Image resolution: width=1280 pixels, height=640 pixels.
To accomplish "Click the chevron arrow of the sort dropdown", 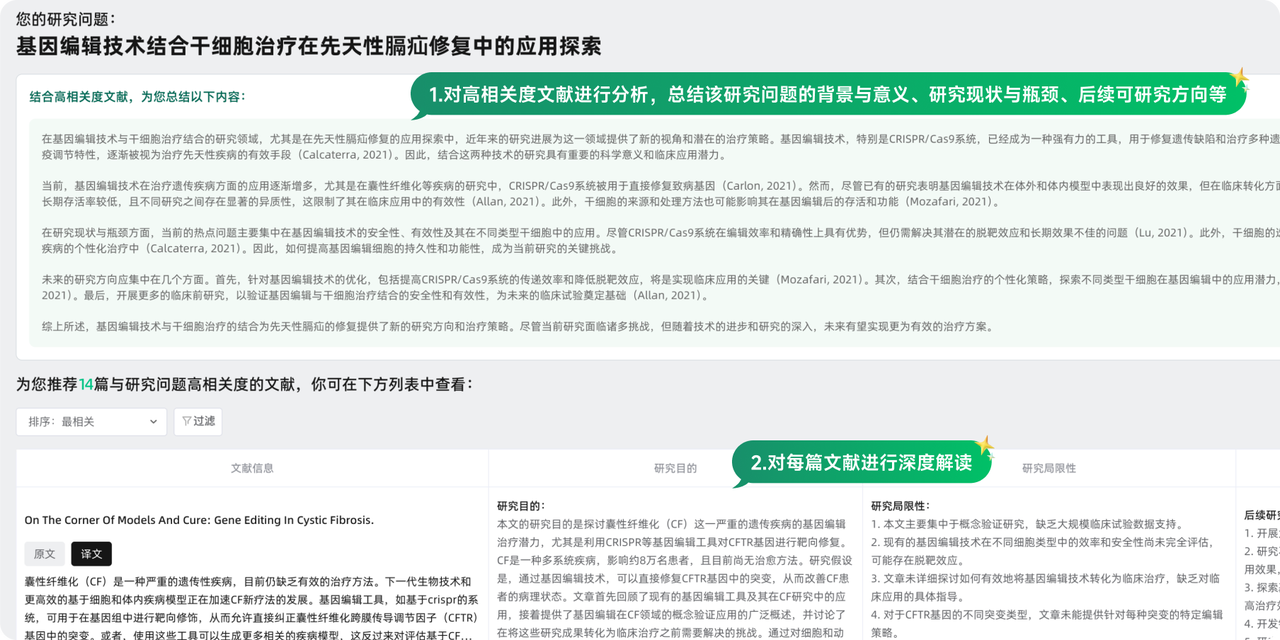I will 154,422.
